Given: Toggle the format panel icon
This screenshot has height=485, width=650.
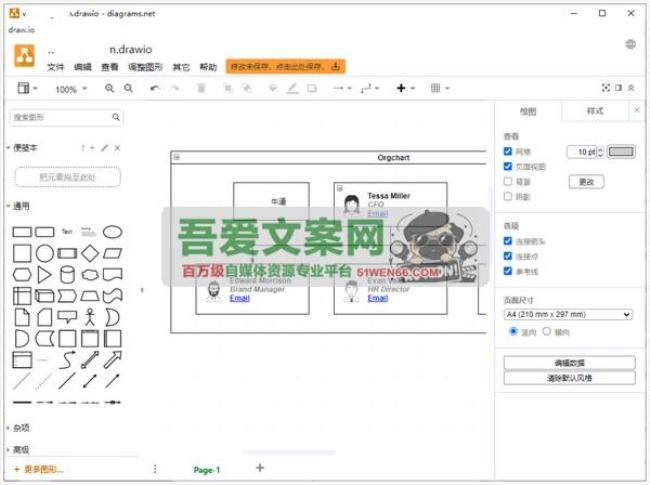Looking at the screenshot, I should coord(618,88).
